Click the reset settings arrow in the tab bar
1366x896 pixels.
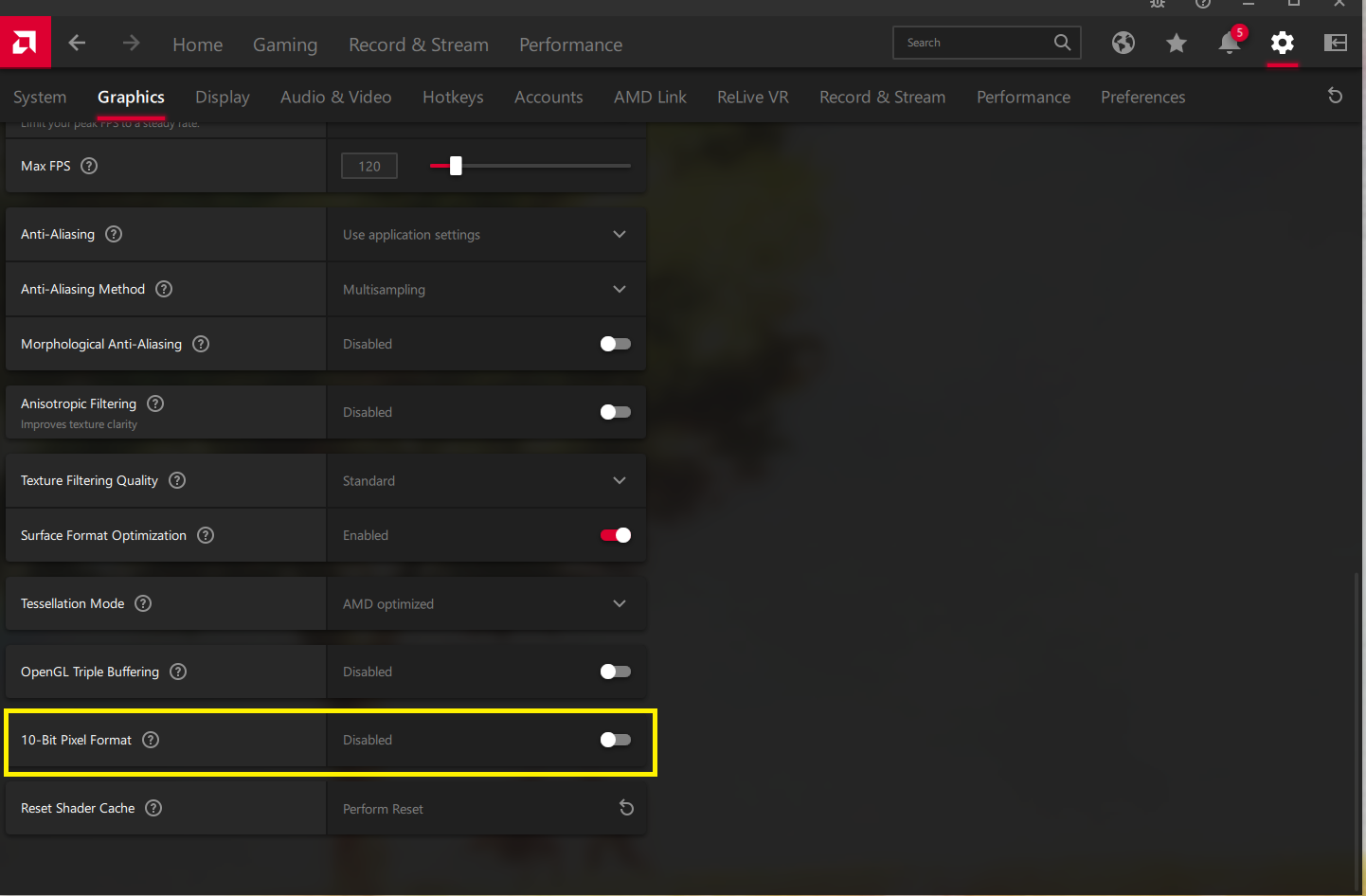[x=1336, y=96]
